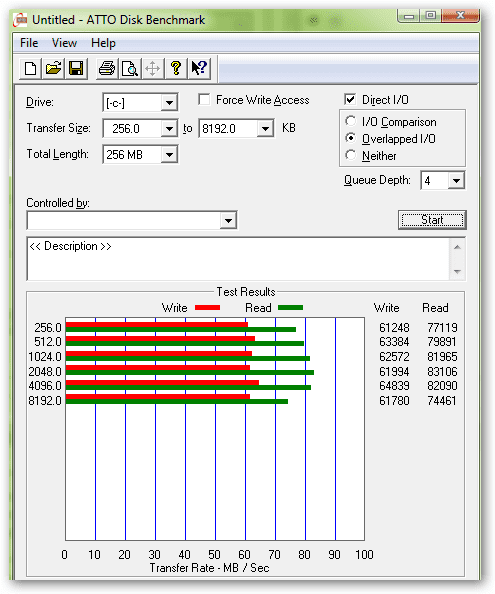Click the green Read legend swatch
Screen dimensions: 495x594
[290, 308]
